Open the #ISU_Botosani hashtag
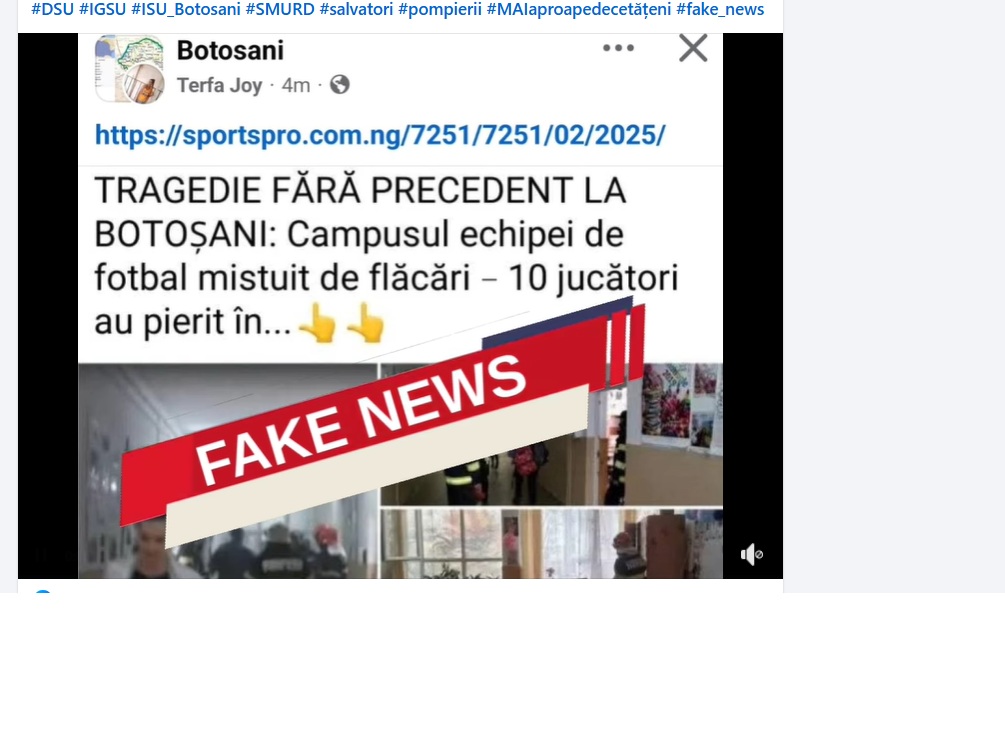Screen dimensions: 1005x751 (186, 10)
